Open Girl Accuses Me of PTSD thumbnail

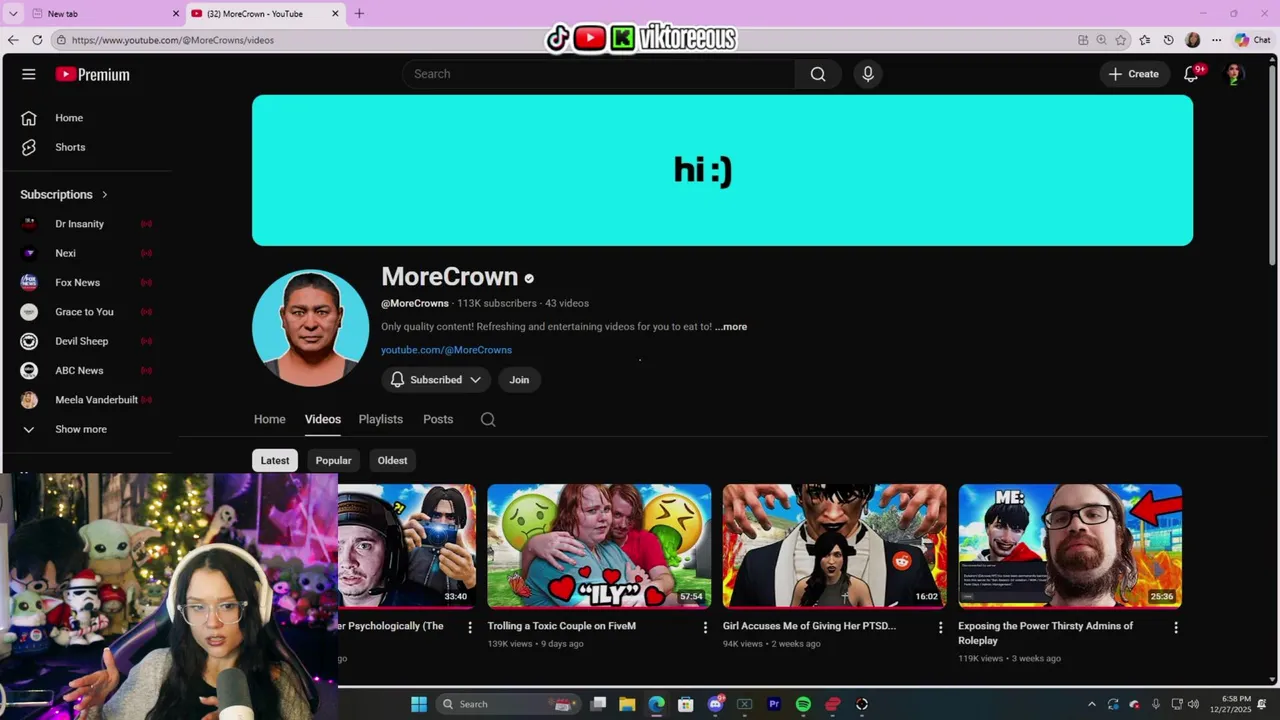tap(835, 546)
